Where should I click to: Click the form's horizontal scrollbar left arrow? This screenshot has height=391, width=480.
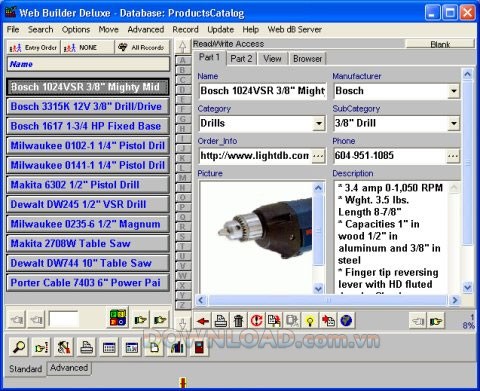[x=201, y=300]
